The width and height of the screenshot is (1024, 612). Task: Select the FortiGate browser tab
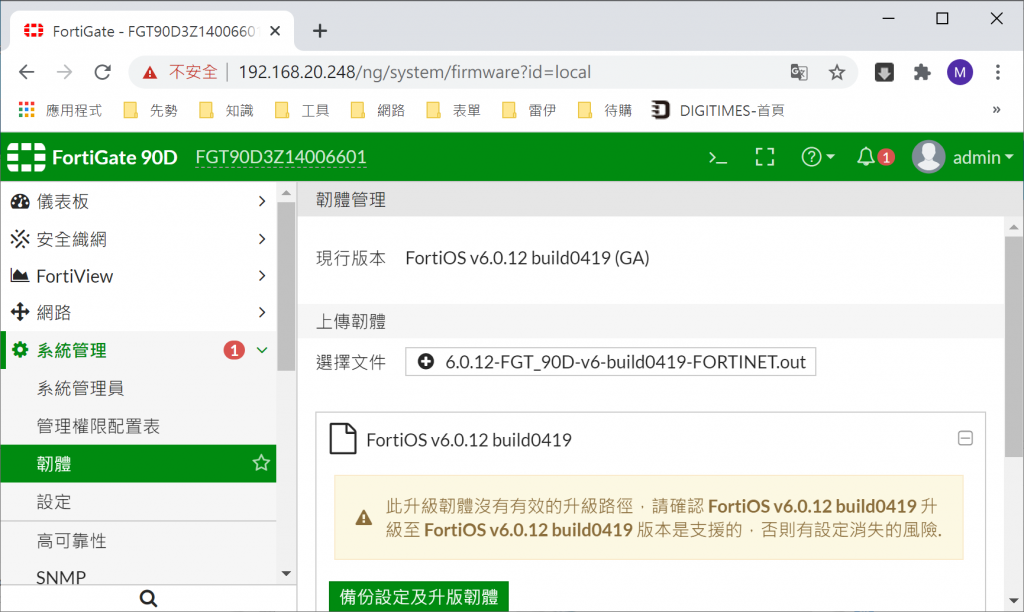pos(152,31)
